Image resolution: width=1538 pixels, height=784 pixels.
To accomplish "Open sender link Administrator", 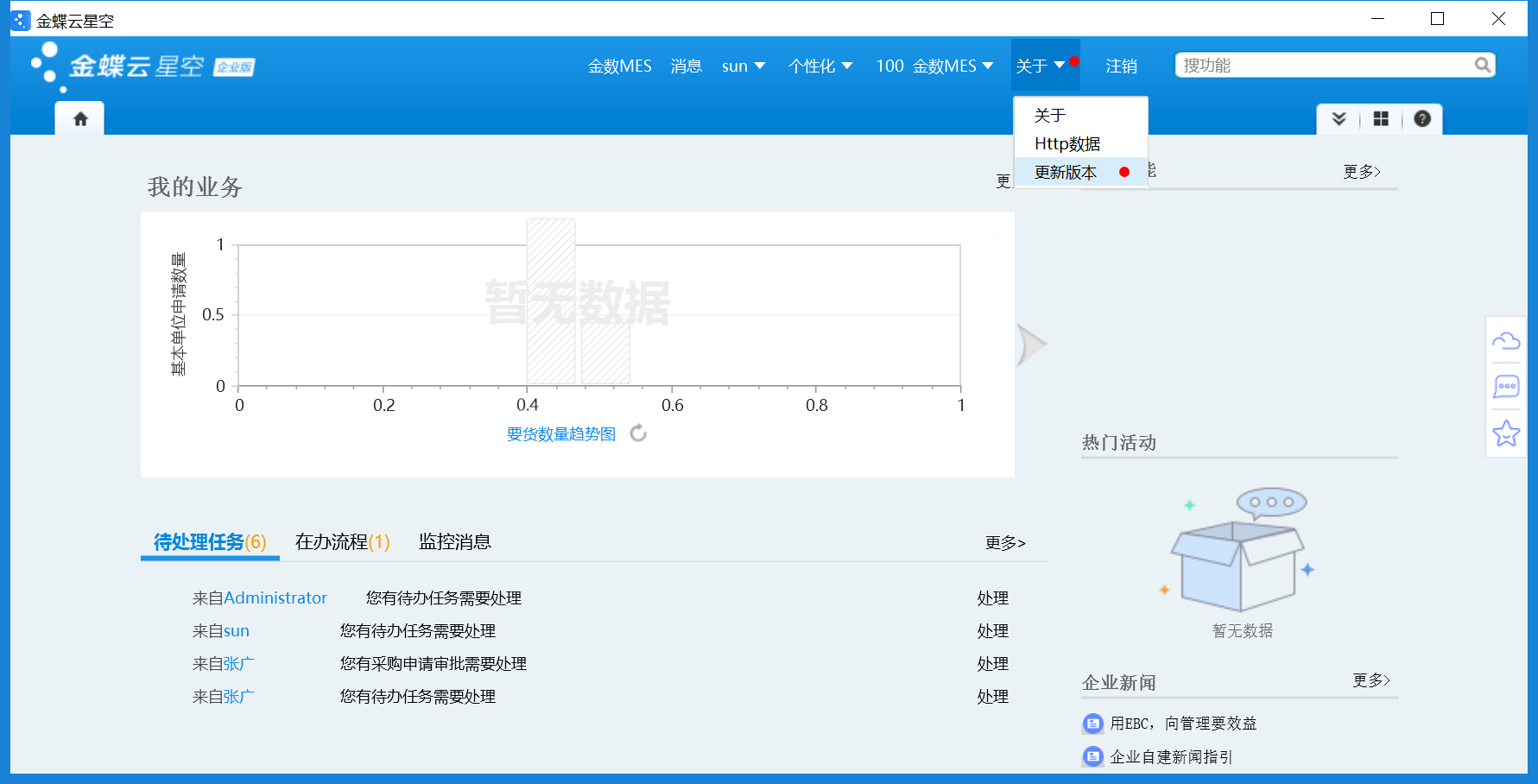I will 275,598.
